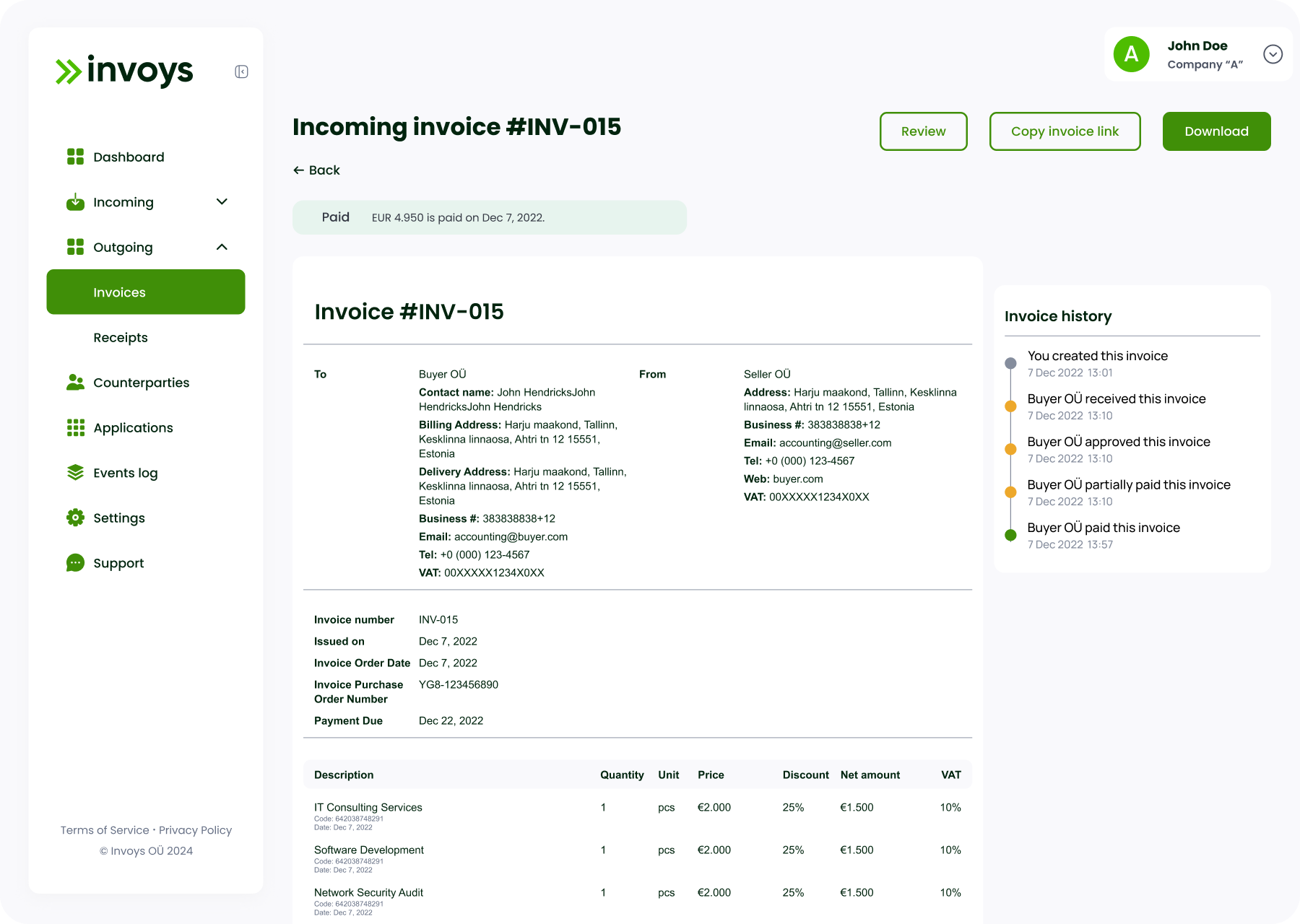Click email accounting@buyer.com
This screenshot has width=1300, height=924.
[x=511, y=536]
